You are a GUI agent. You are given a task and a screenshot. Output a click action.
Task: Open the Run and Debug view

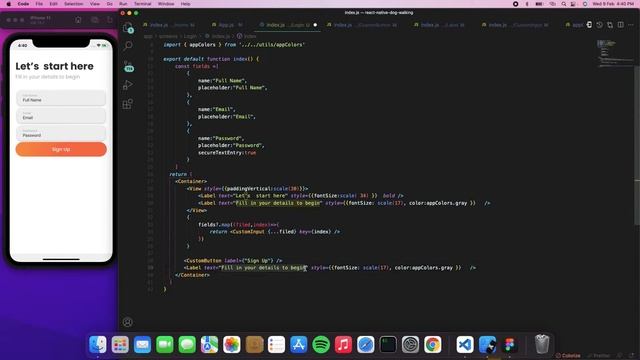(x=128, y=85)
